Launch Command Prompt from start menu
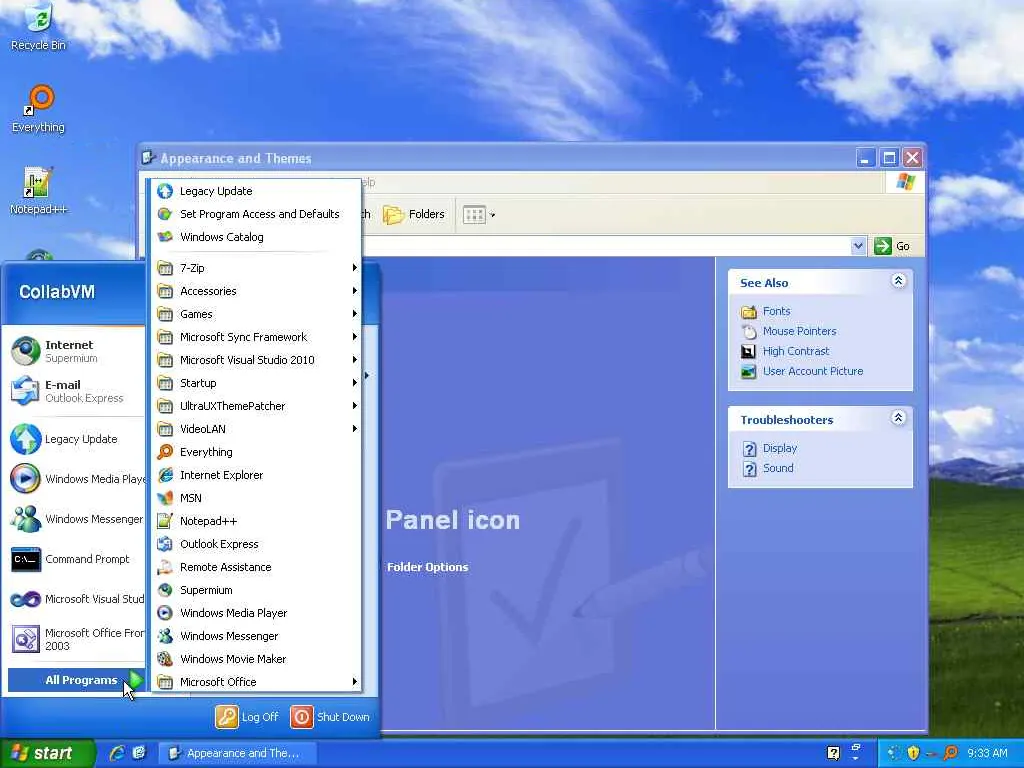This screenshot has width=1024, height=768. tap(76, 559)
